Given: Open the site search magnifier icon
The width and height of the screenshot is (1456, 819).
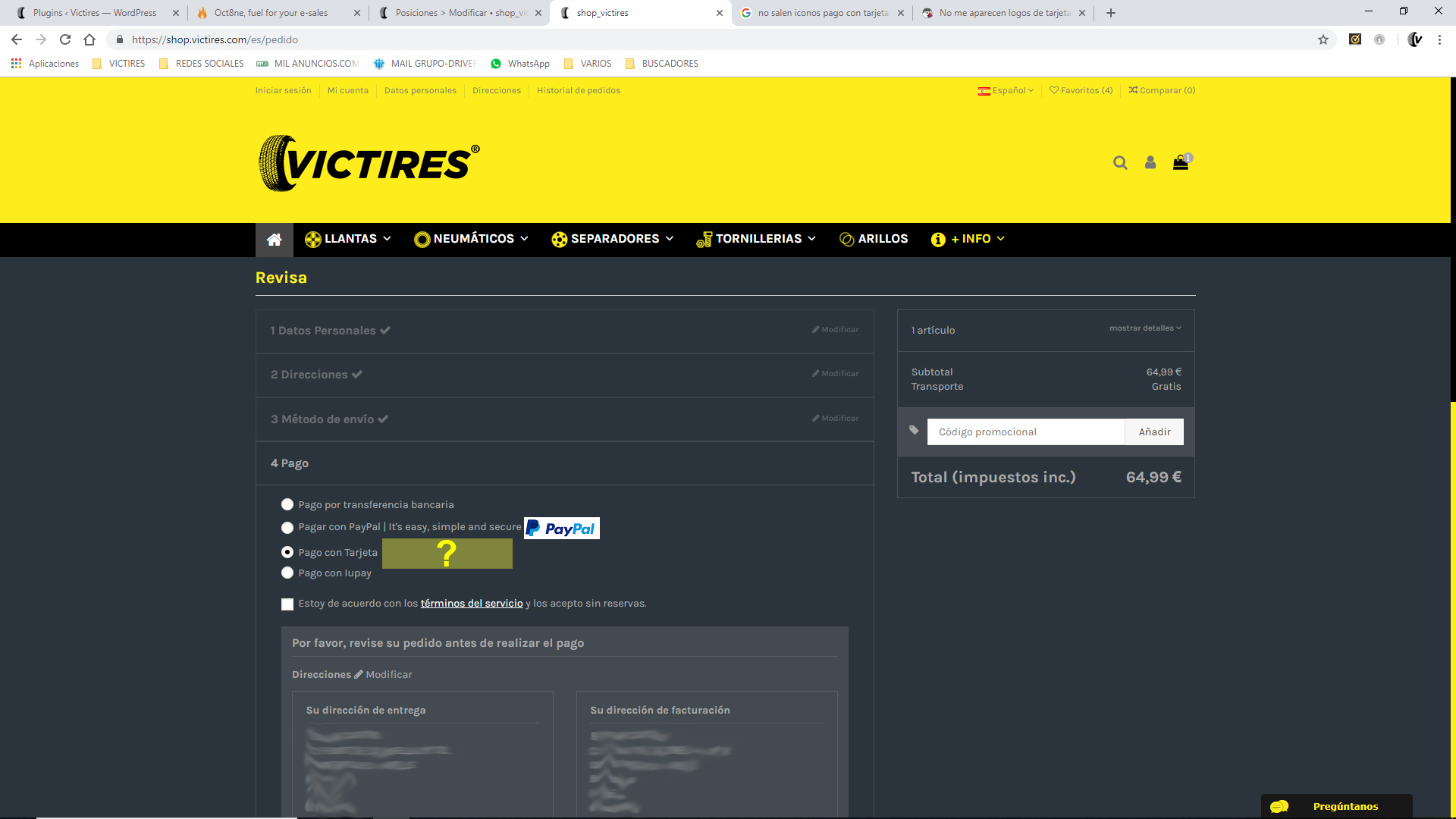Looking at the screenshot, I should click(1120, 163).
